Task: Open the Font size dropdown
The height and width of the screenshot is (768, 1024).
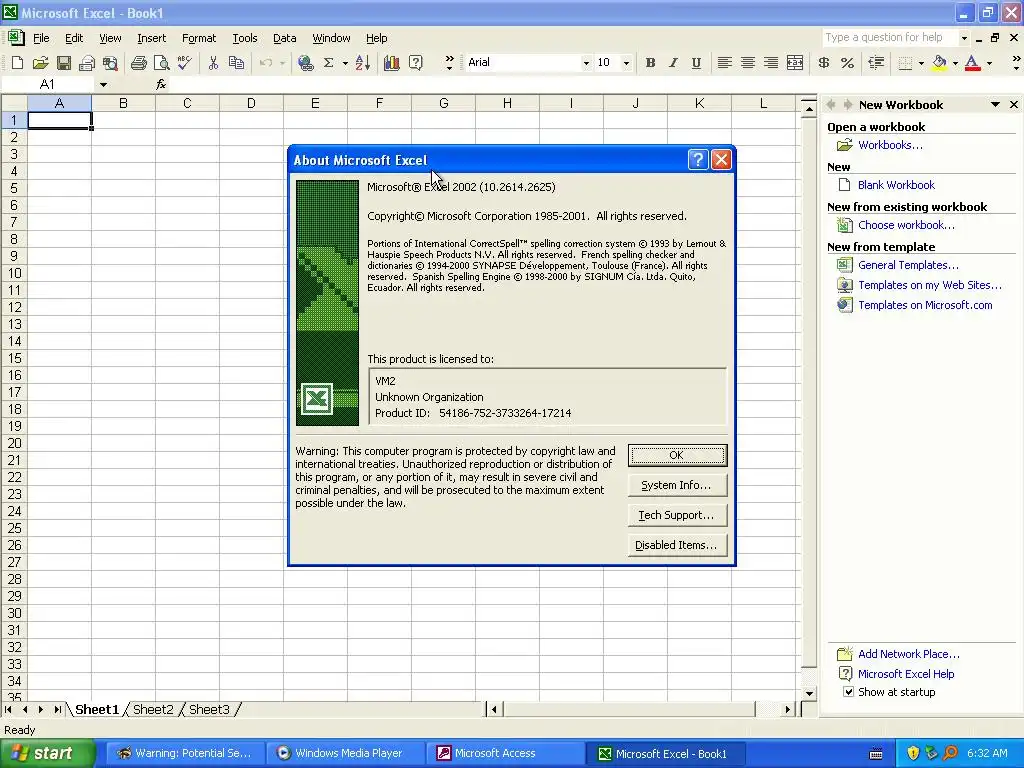Action: coord(626,63)
